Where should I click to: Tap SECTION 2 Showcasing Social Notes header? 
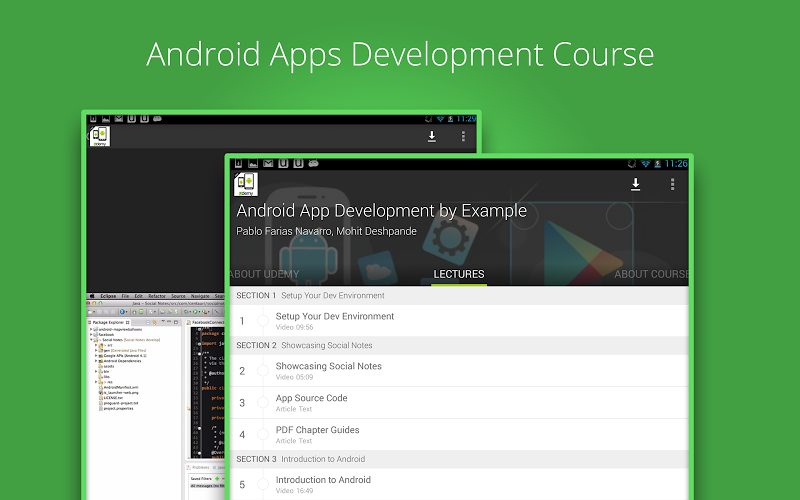(x=459, y=345)
